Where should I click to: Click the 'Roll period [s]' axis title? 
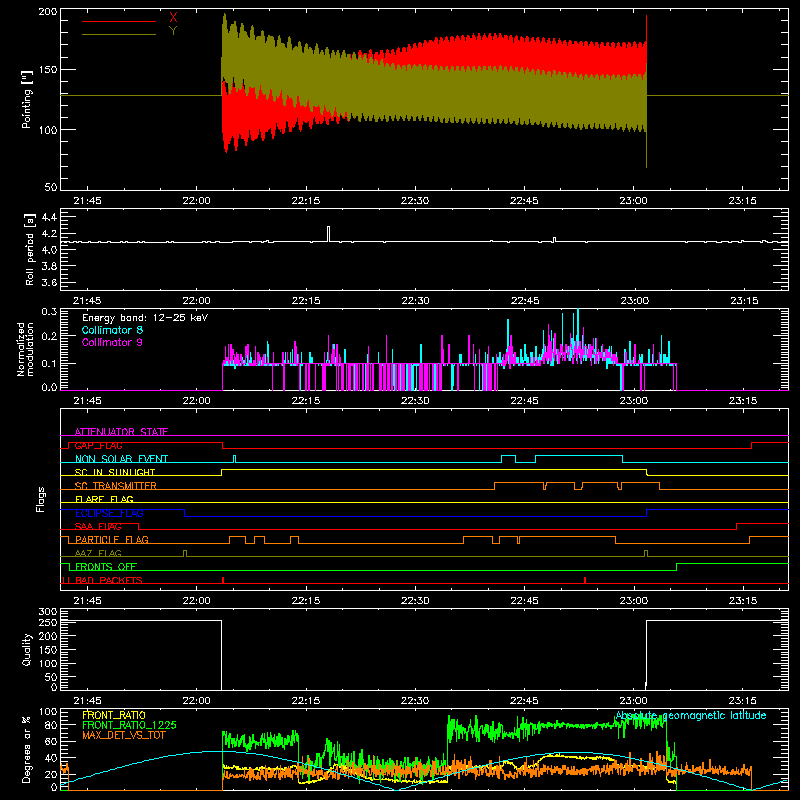(30, 249)
